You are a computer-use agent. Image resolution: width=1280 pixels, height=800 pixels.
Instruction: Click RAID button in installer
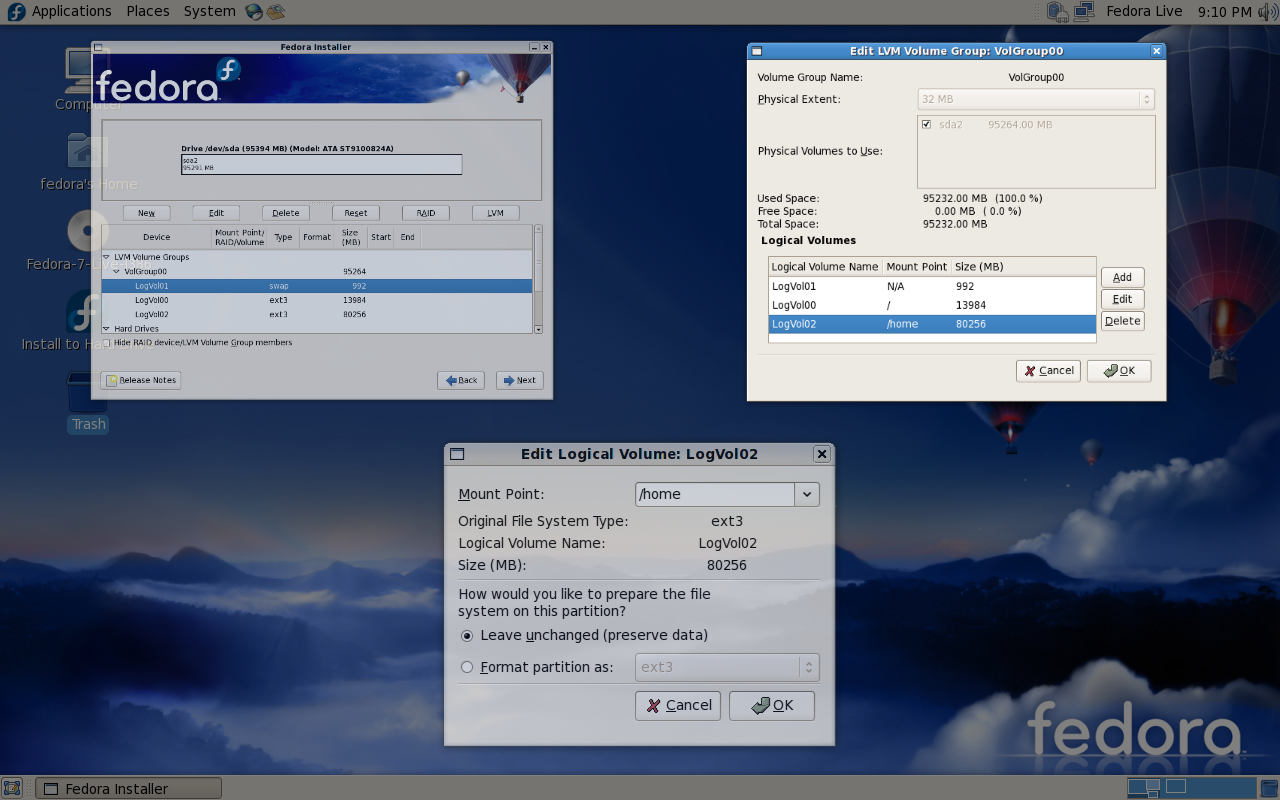click(426, 213)
